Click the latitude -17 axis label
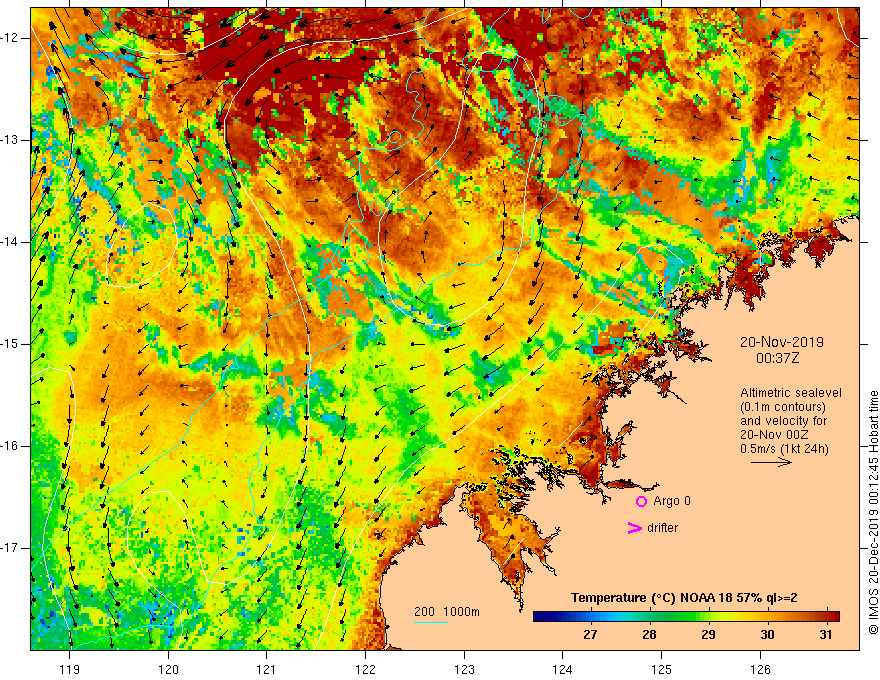 click(x=10, y=548)
